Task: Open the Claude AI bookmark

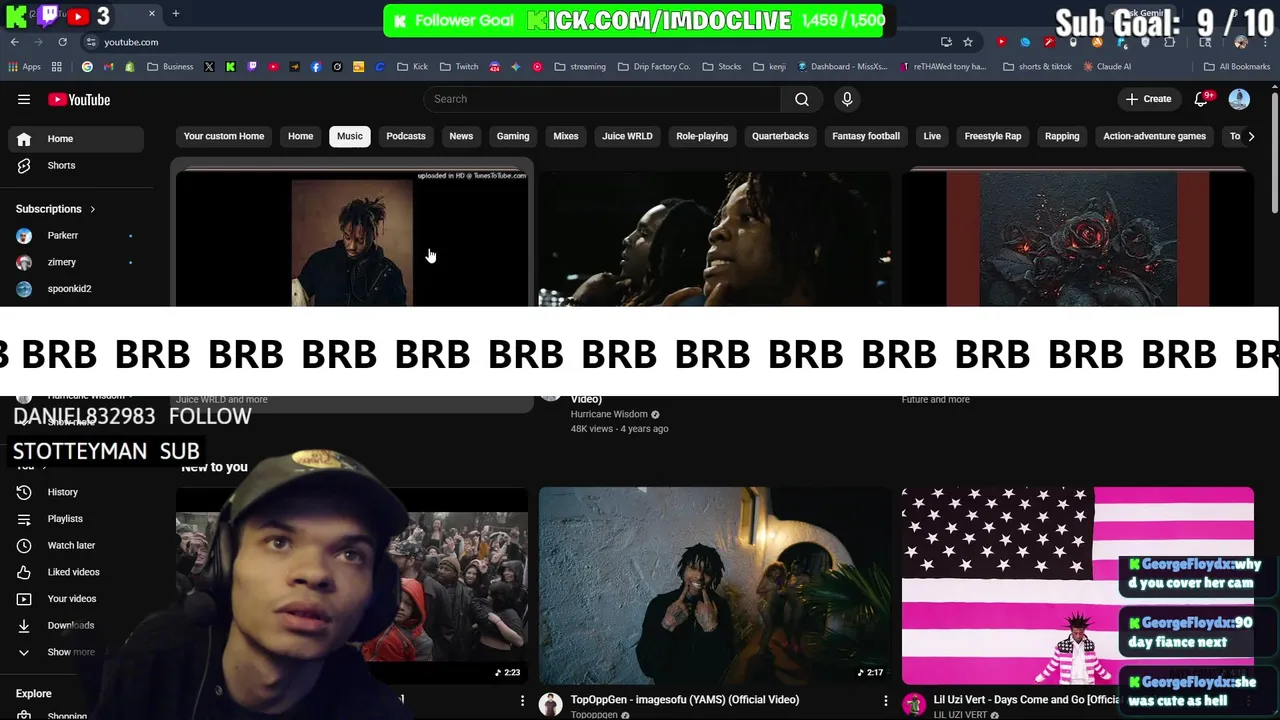Action: click(x=1106, y=67)
